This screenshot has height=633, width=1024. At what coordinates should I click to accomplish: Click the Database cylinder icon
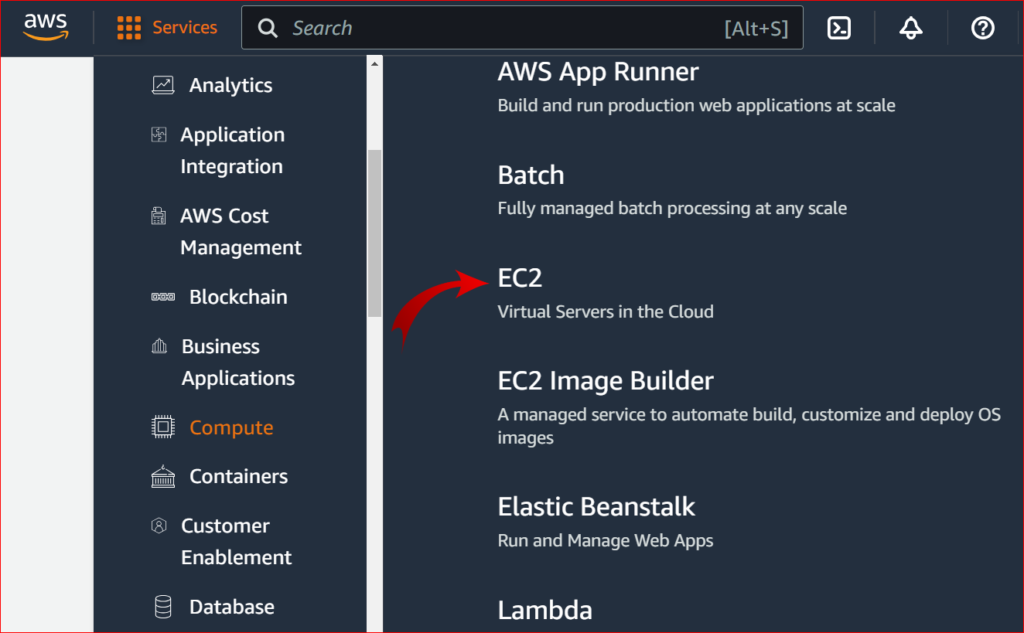coord(163,606)
